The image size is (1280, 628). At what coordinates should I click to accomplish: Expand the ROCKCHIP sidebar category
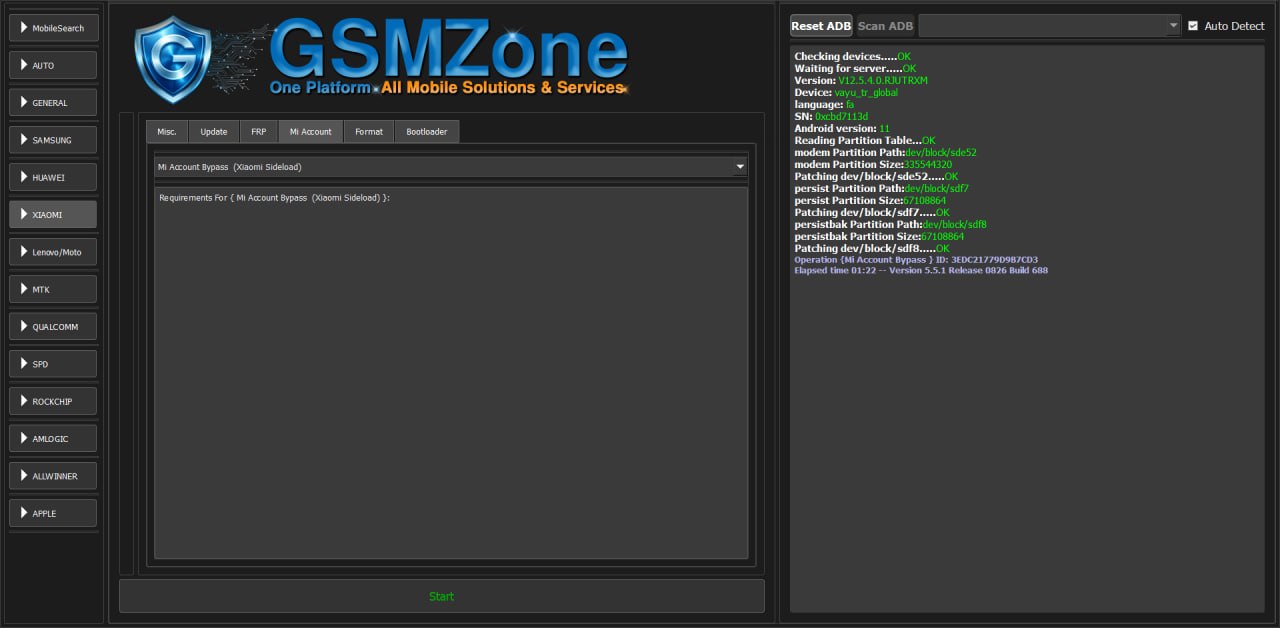(54, 401)
